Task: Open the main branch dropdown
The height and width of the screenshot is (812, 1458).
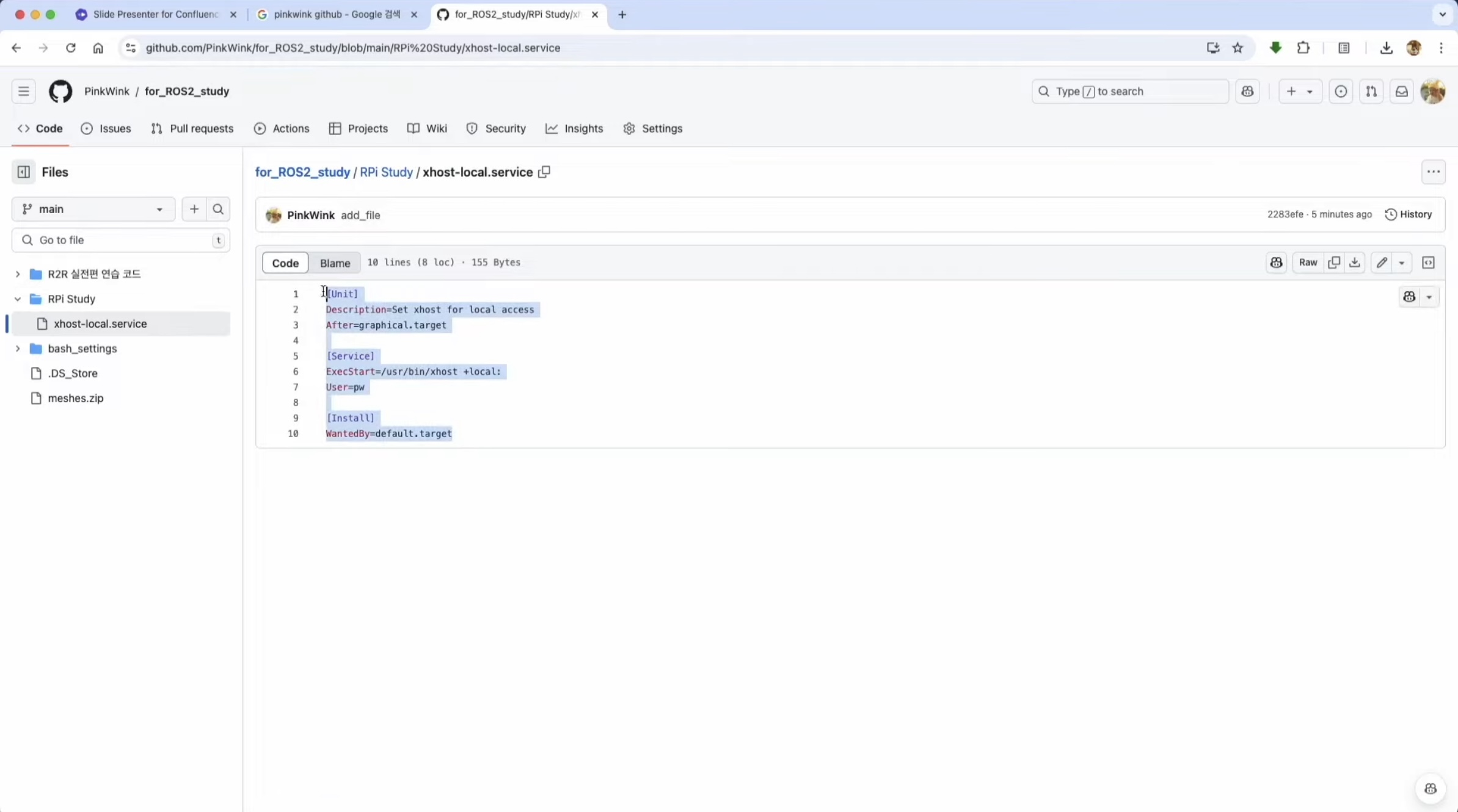Action: click(93, 209)
